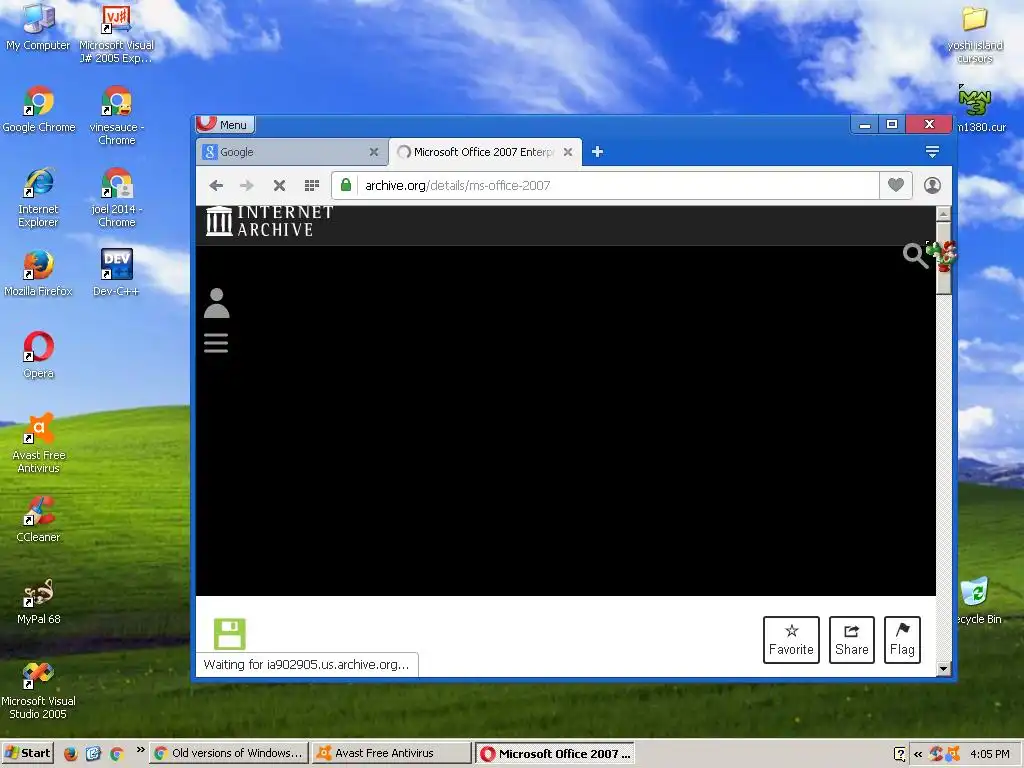This screenshot has height=768, width=1024.
Task: Select the joel 2014 - Chrome desktop shortcut
Action: click(x=116, y=198)
